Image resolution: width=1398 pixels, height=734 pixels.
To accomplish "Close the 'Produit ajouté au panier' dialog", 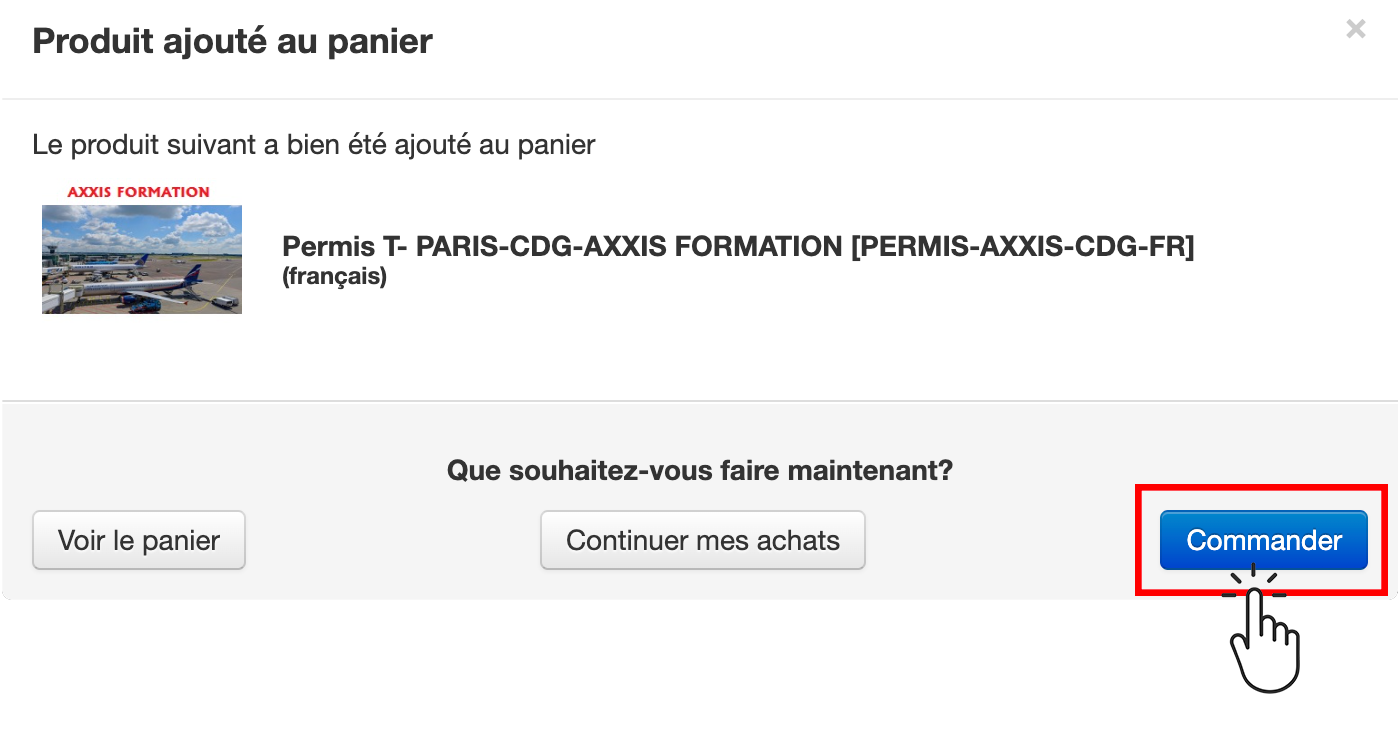I will click(1355, 29).
